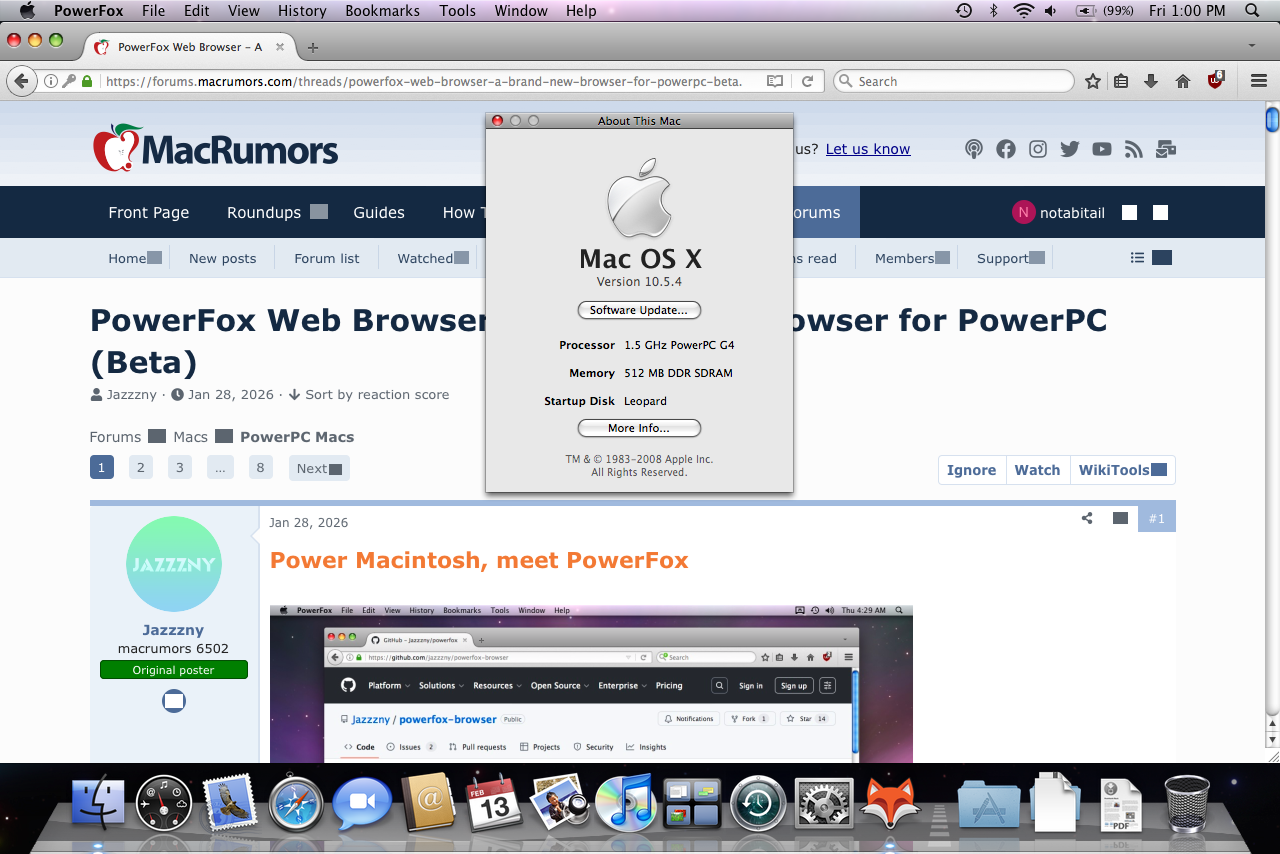Image resolution: width=1280 pixels, height=854 pixels.
Task: Click the Jazzzny avatar on the post
Action: tap(174, 564)
